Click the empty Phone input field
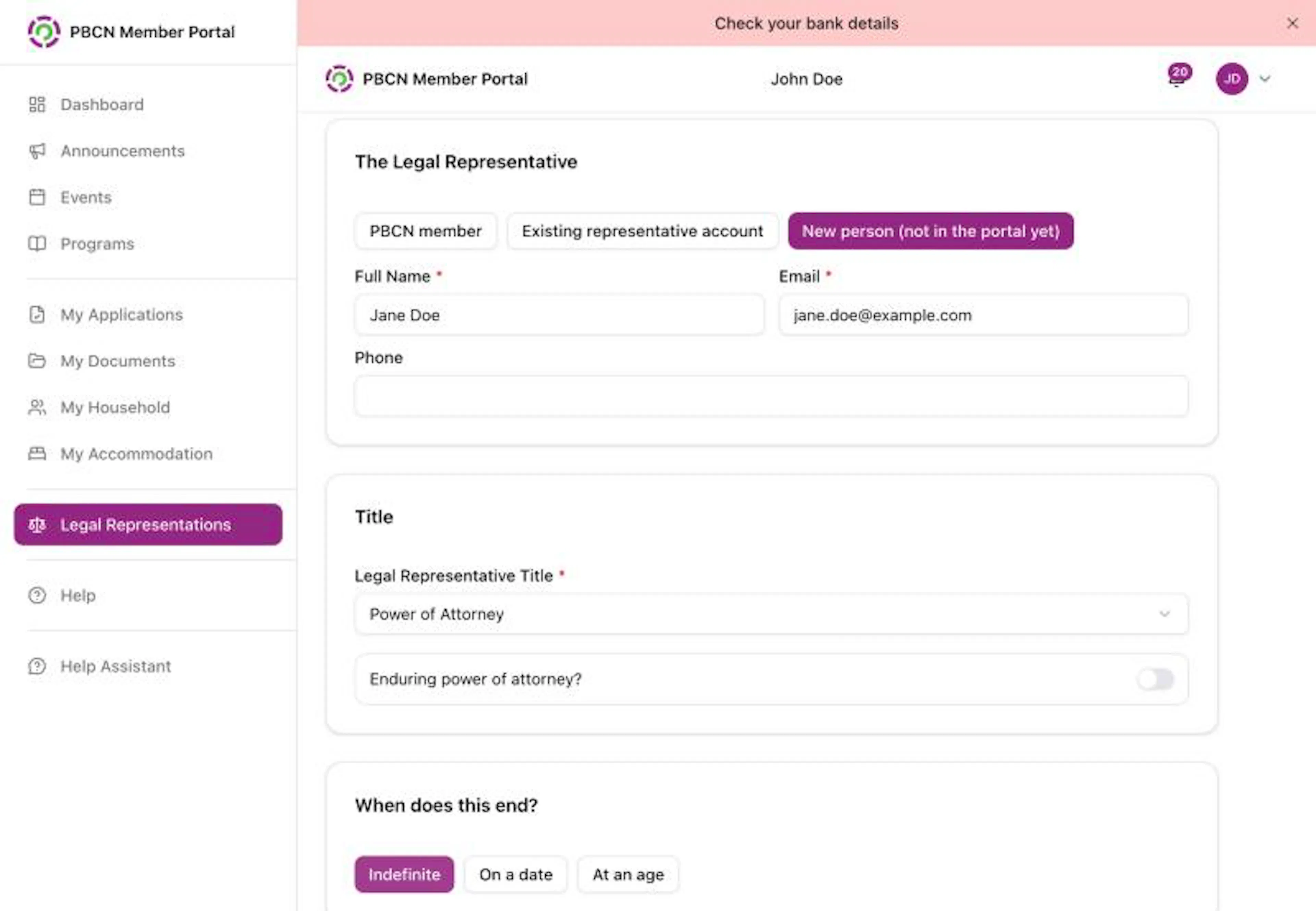This screenshot has height=911, width=1316. tap(771, 396)
